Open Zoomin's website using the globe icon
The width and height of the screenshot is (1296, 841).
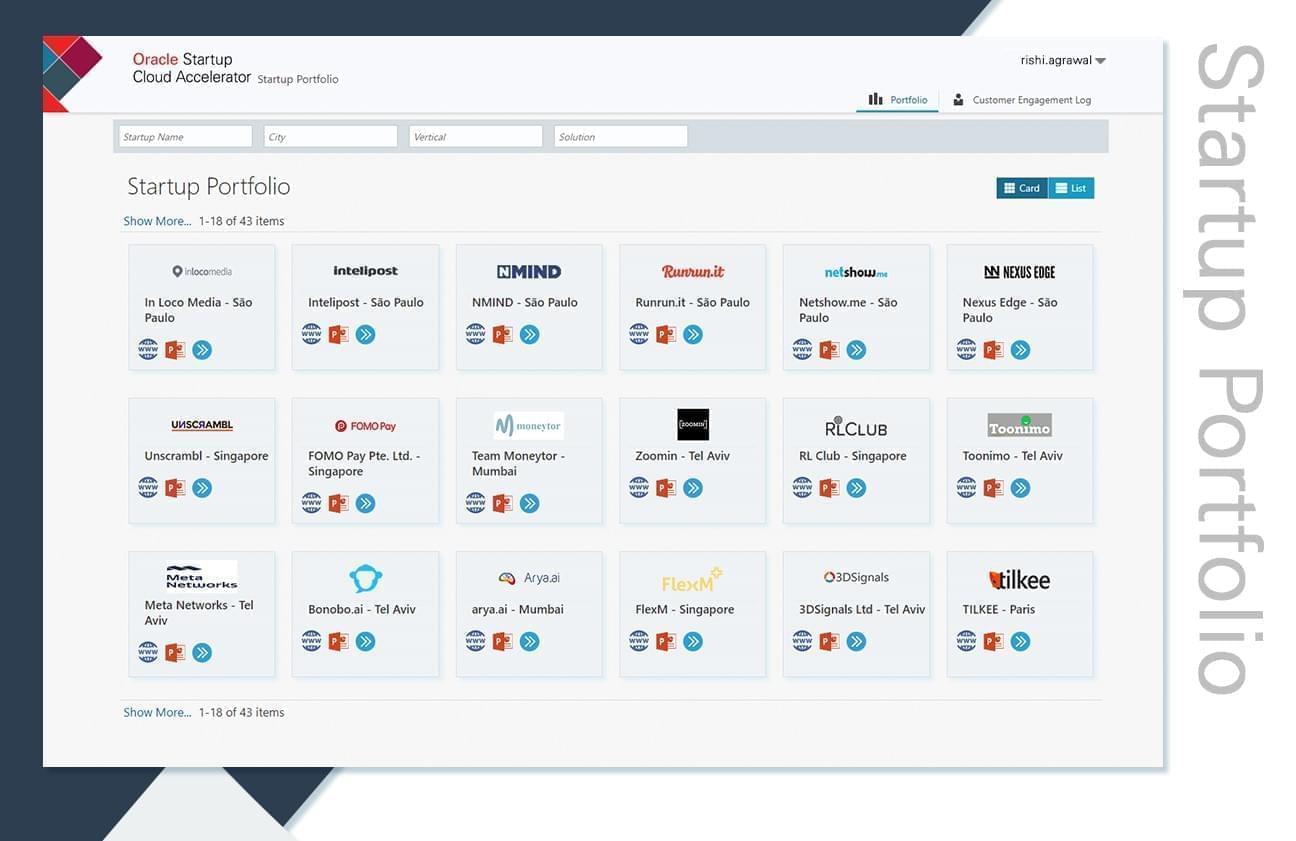[x=639, y=487]
